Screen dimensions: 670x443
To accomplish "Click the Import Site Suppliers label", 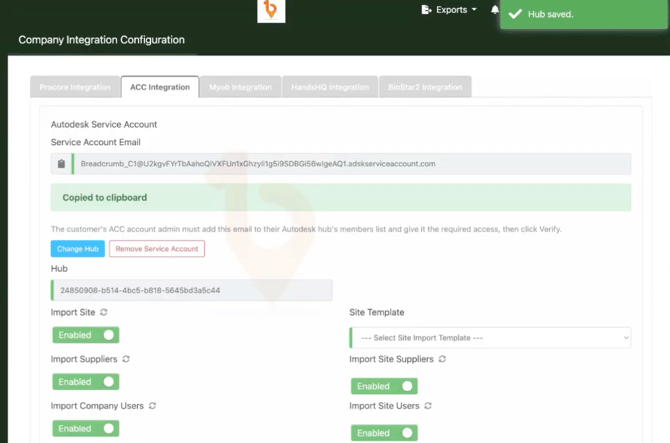I will coord(391,359).
